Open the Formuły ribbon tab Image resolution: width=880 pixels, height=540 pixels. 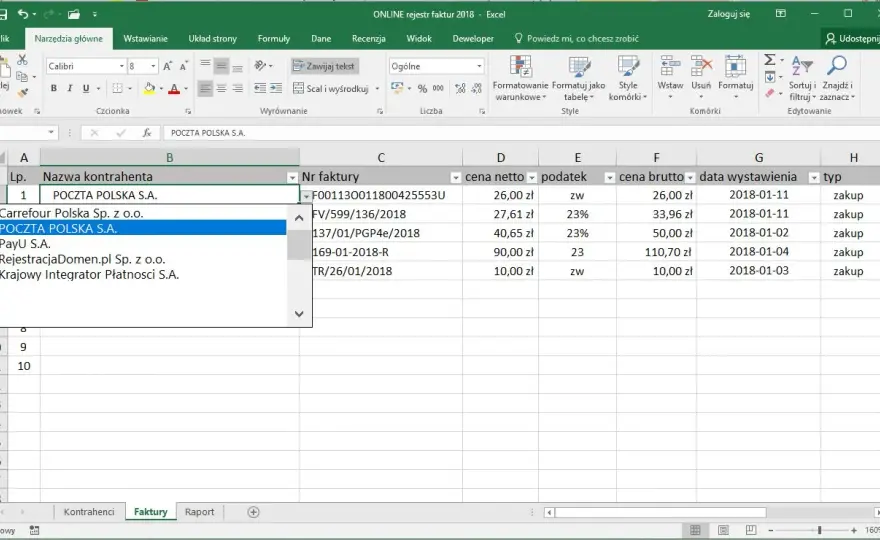point(274,39)
